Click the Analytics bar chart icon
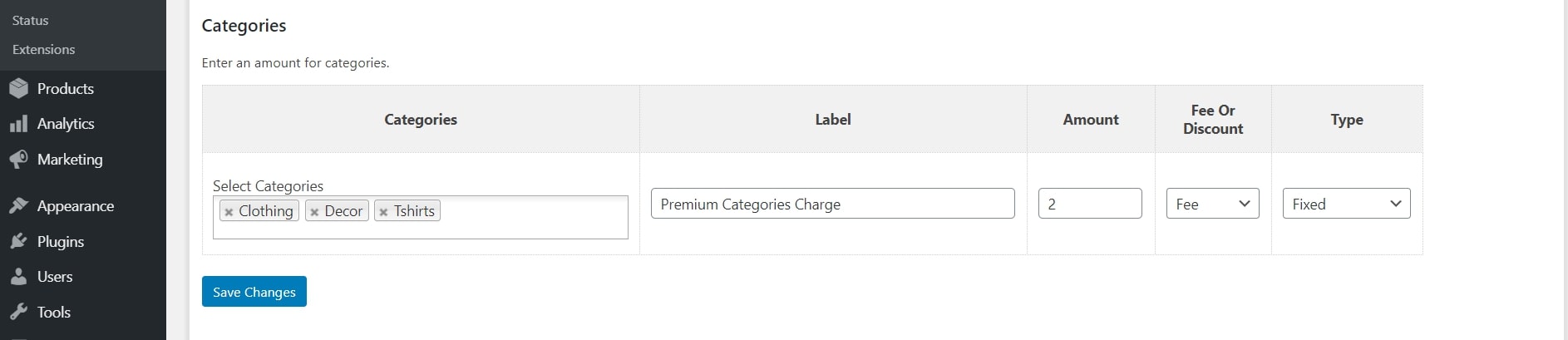1568x340 pixels. click(18, 124)
